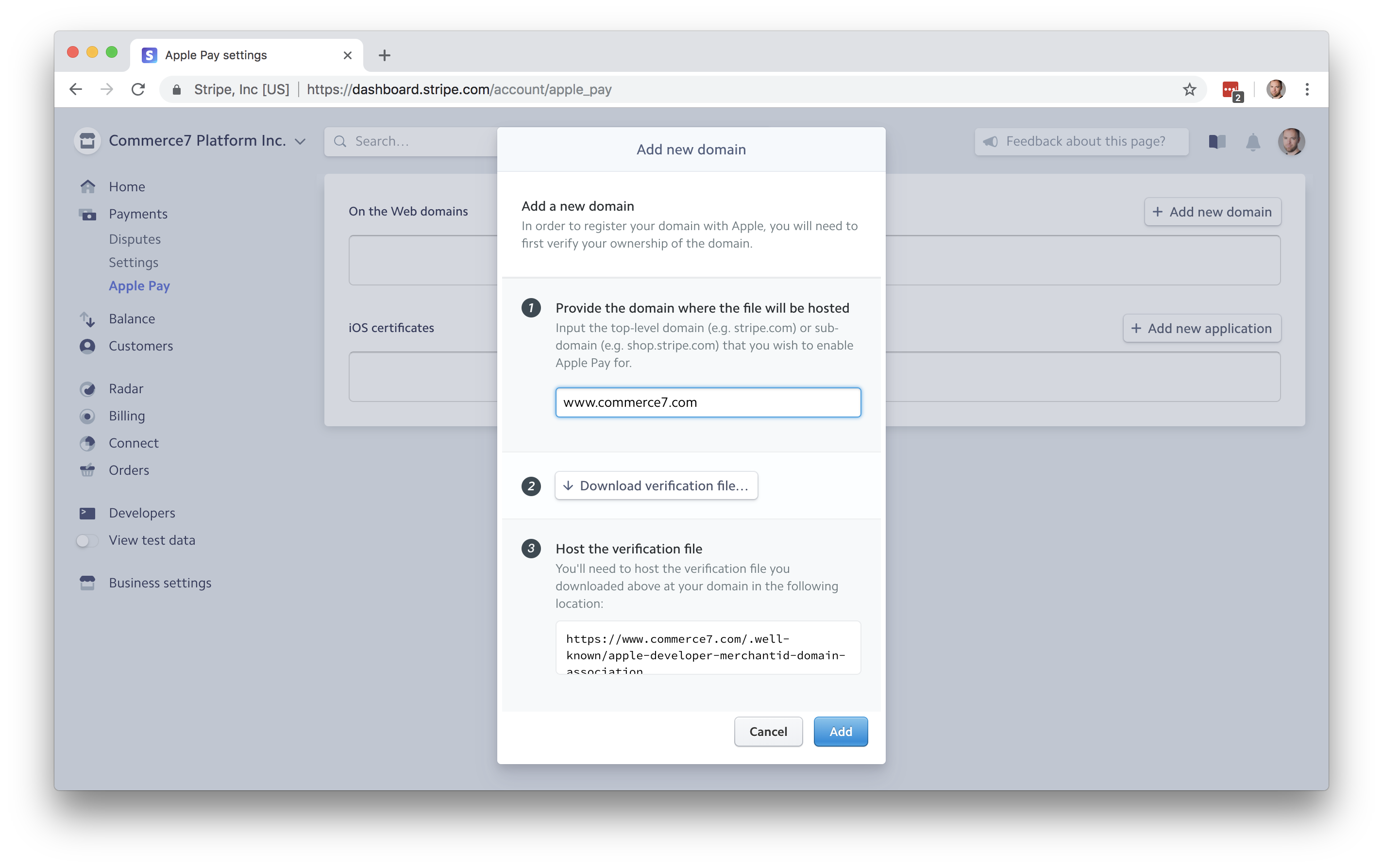Click the 'iOS certificates' heading
The height and width of the screenshot is (868, 1383).
391,328
